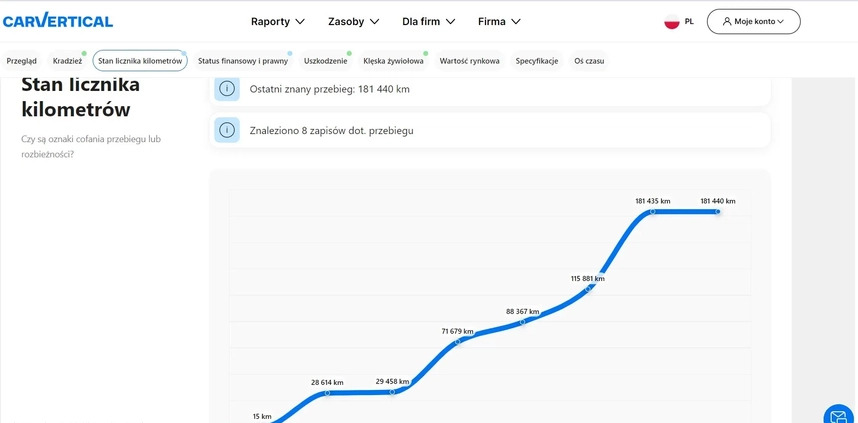Select the 28 614 km data point
The image size is (858, 423).
327,392
